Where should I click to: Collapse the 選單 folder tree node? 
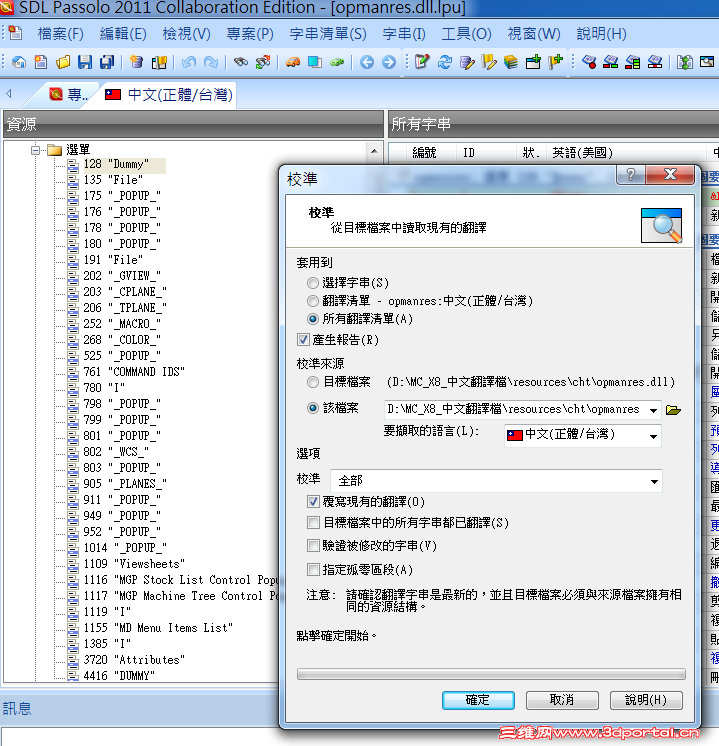click(35, 150)
